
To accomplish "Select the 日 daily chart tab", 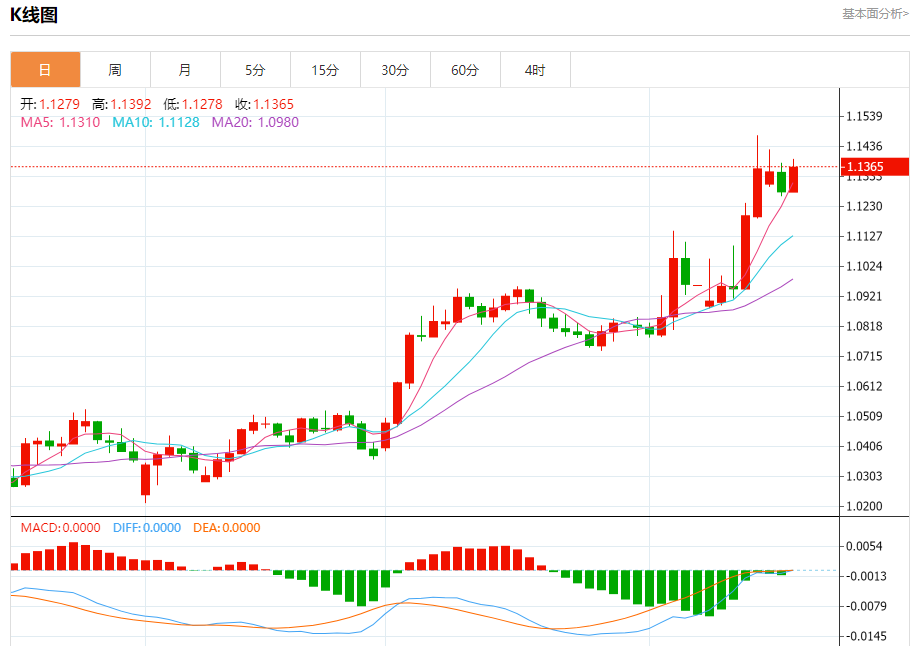I will 46,69.
